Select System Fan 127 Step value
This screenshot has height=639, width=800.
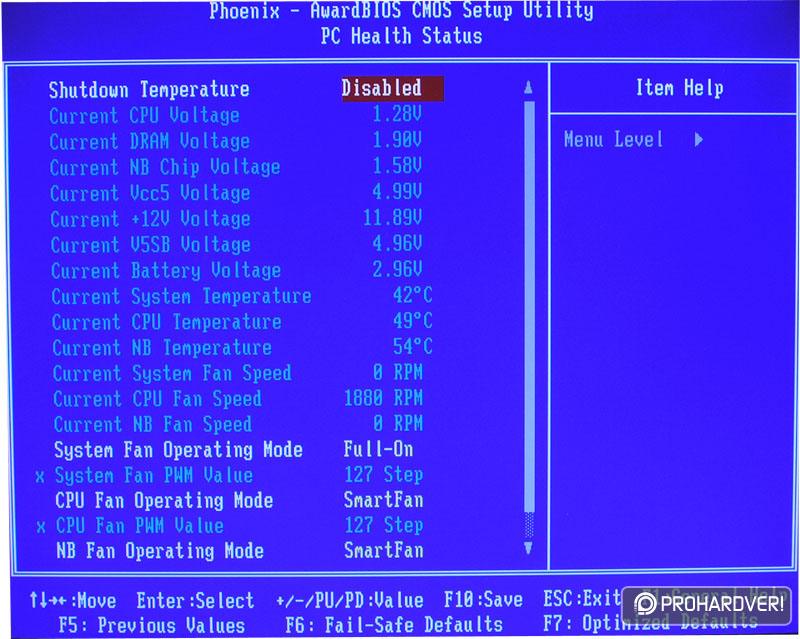pos(384,475)
